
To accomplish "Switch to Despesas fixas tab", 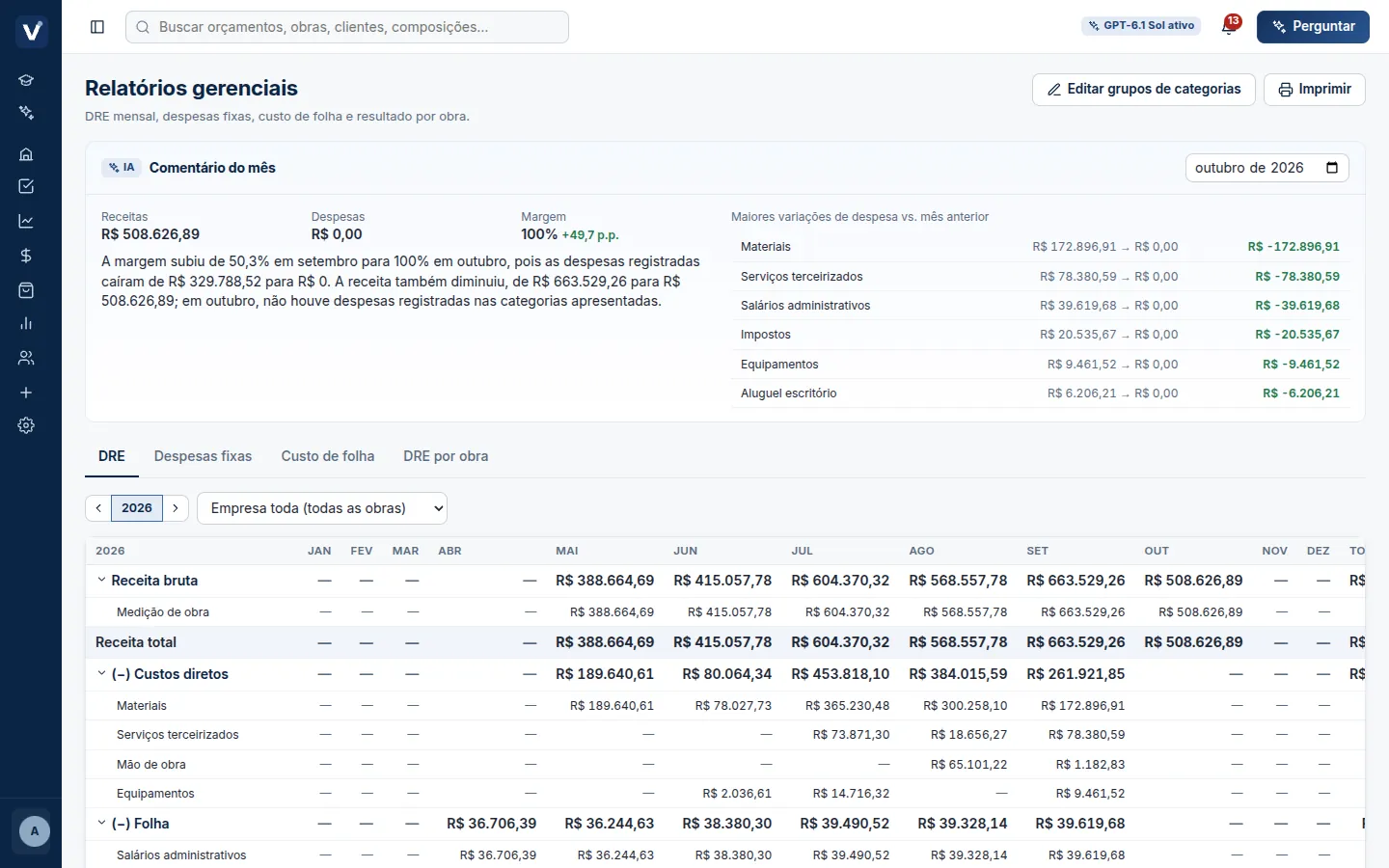I will point(203,456).
